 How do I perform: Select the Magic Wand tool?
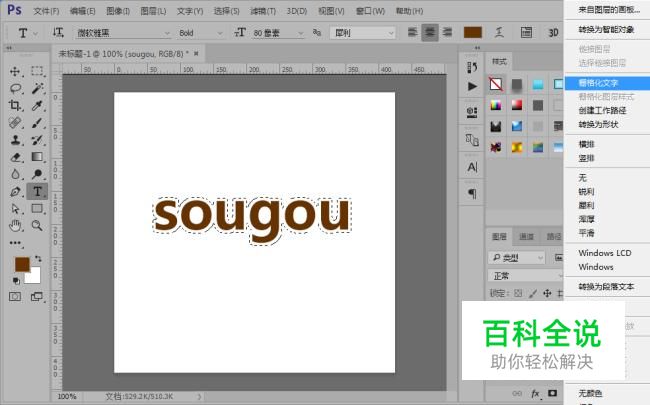pyautogui.click(x=37, y=88)
